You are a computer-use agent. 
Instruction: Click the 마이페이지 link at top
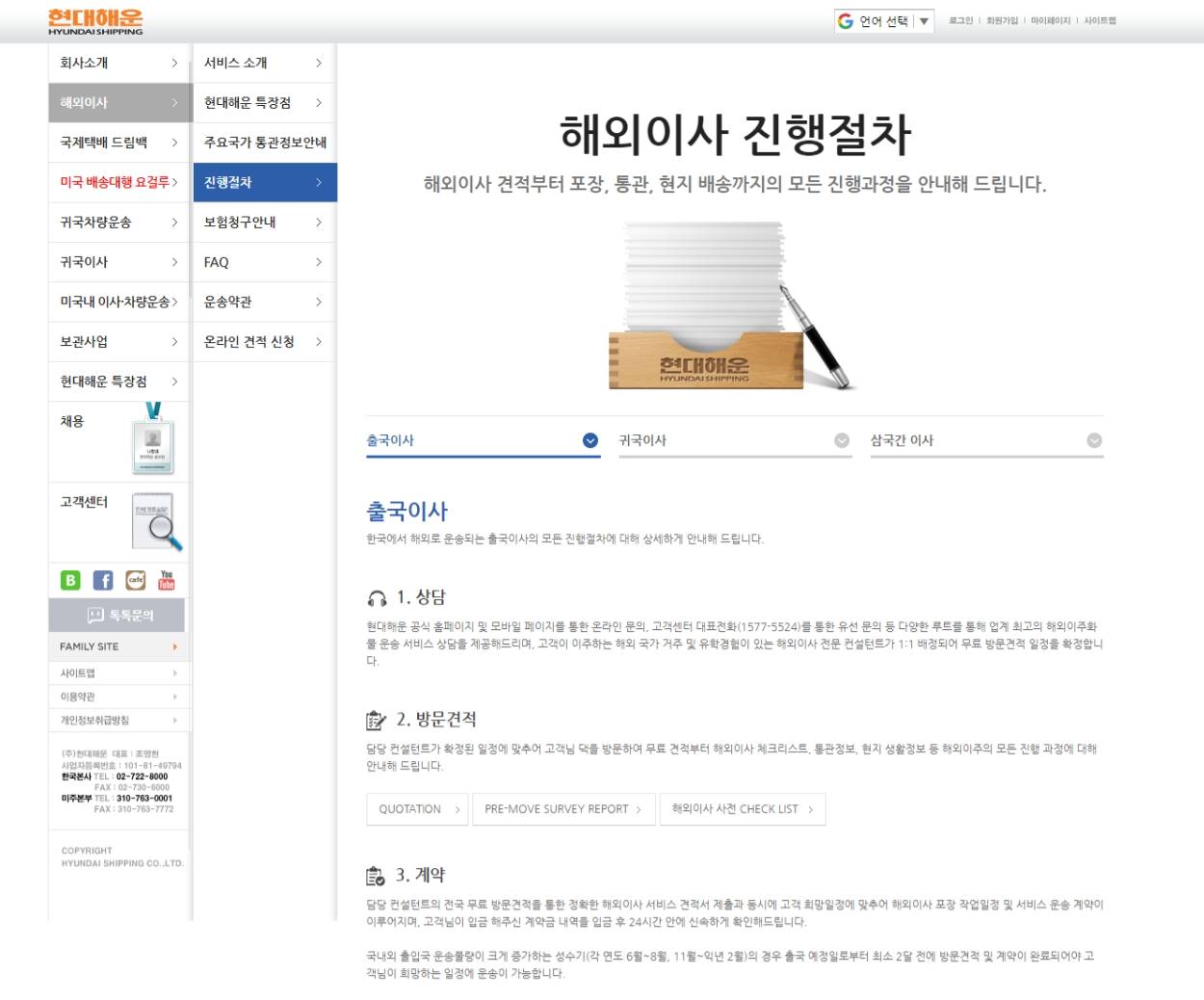[1050, 20]
